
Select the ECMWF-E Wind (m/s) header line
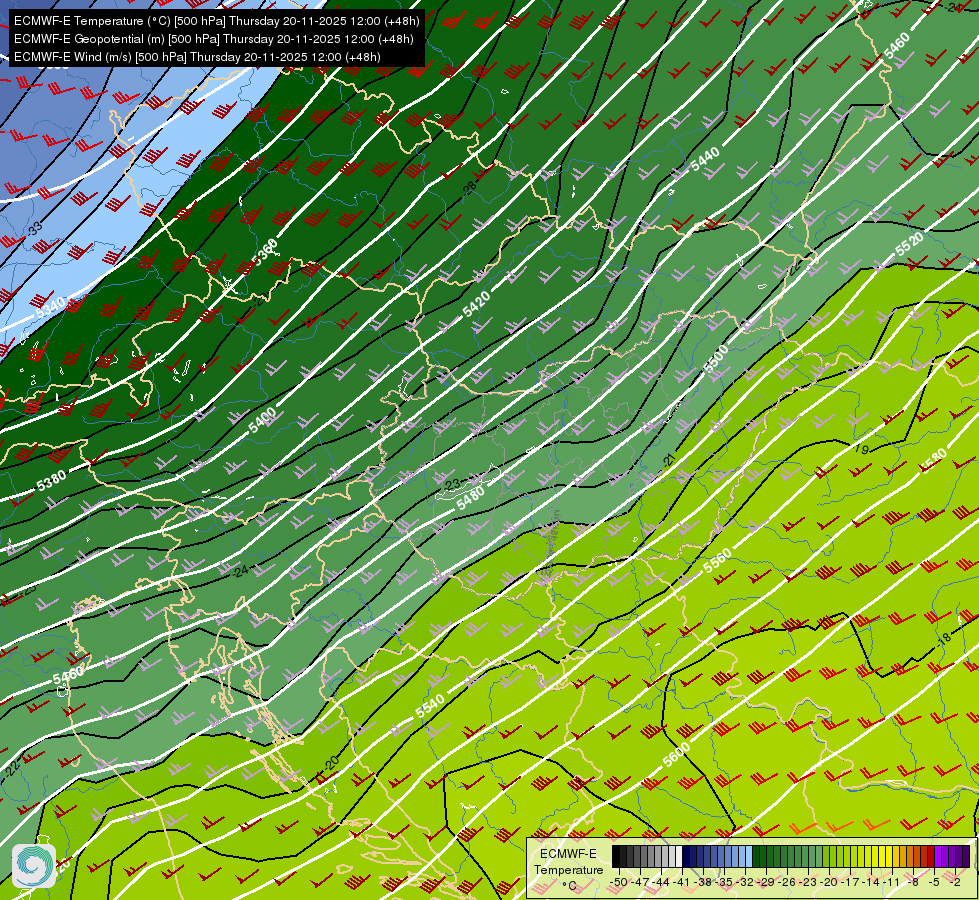click(x=197, y=57)
